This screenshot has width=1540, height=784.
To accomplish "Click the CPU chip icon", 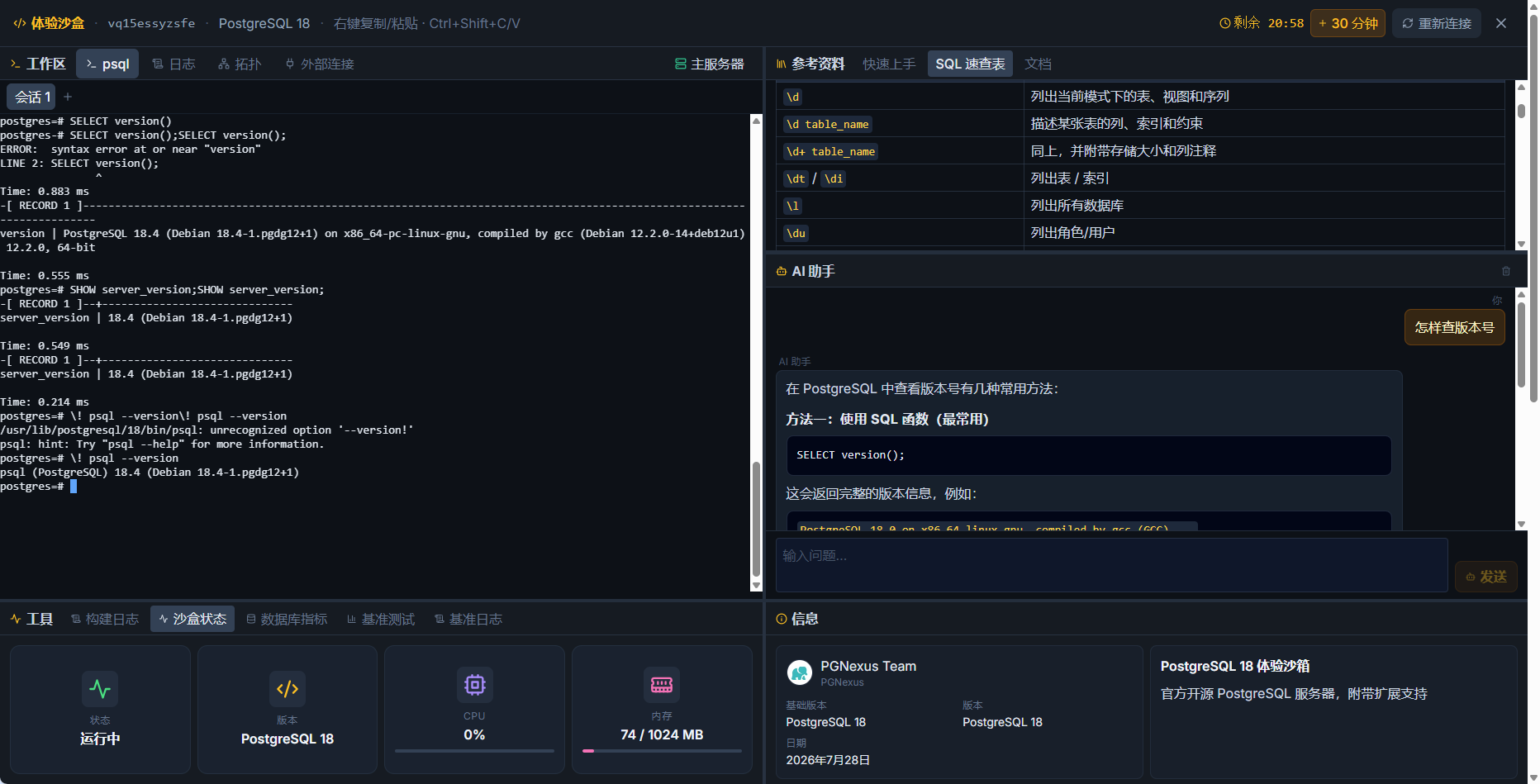I will 474,685.
